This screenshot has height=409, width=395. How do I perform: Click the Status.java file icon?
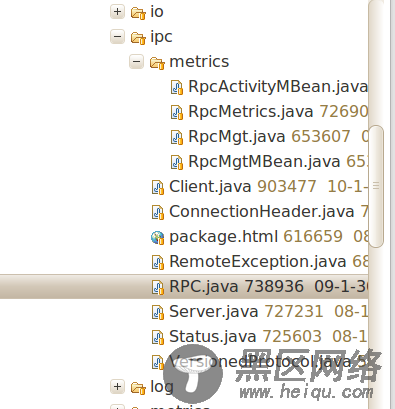[x=158, y=337]
